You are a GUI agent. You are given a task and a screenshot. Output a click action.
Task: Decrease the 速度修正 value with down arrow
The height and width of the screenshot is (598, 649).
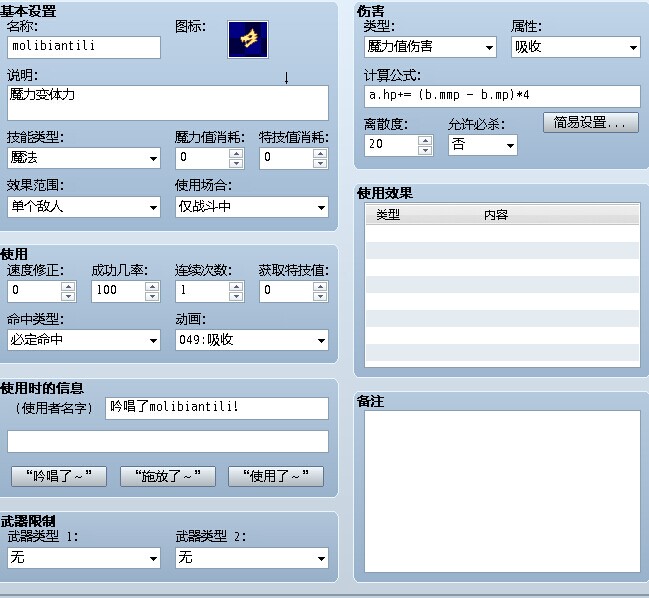68,296
